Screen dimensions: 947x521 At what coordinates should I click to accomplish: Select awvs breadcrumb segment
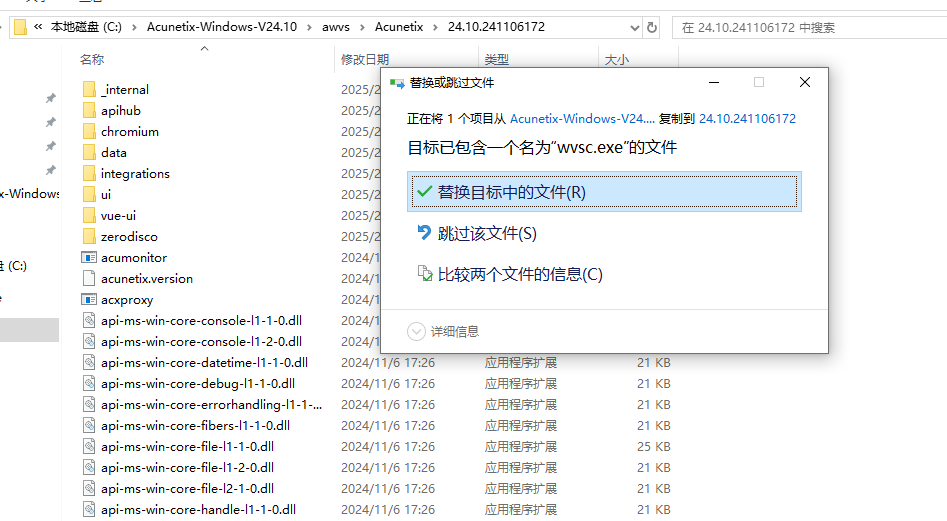click(x=336, y=27)
